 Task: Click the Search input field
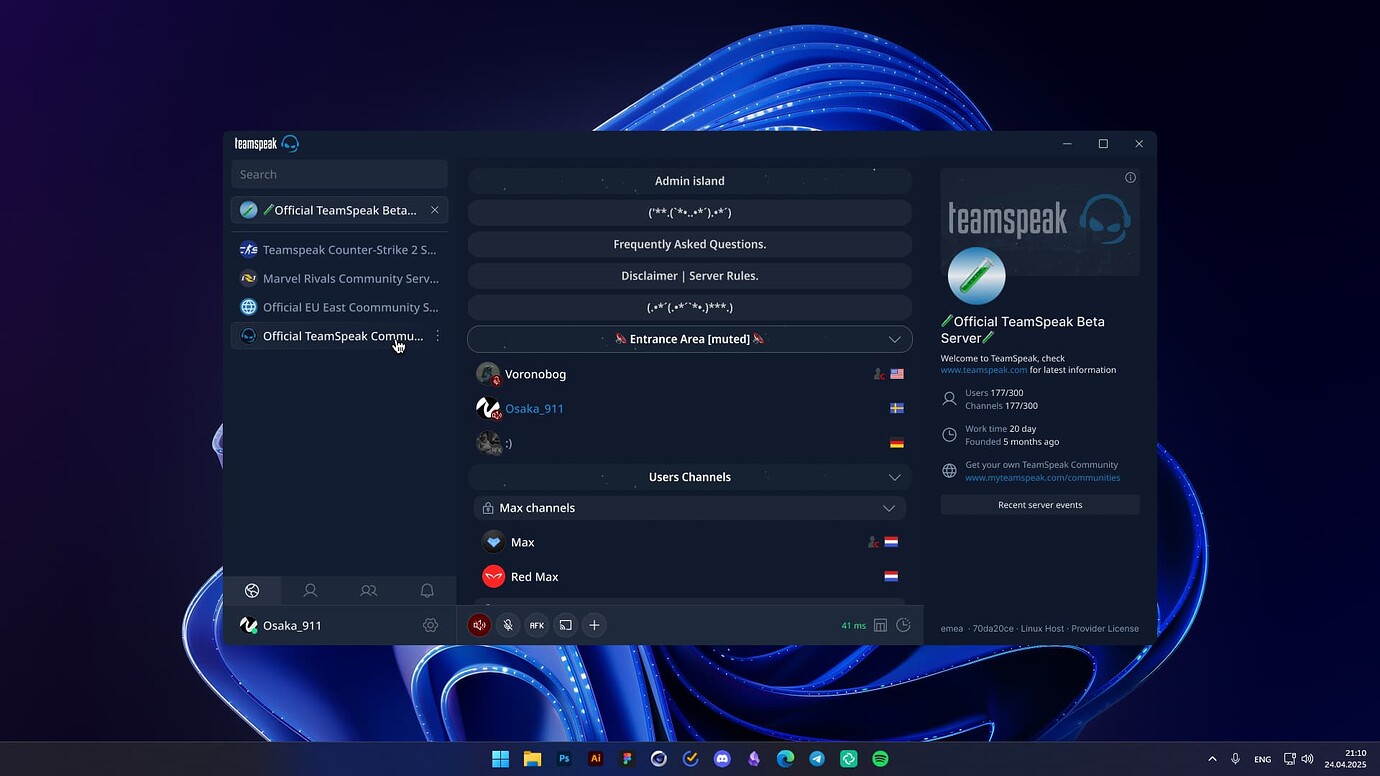coord(340,174)
